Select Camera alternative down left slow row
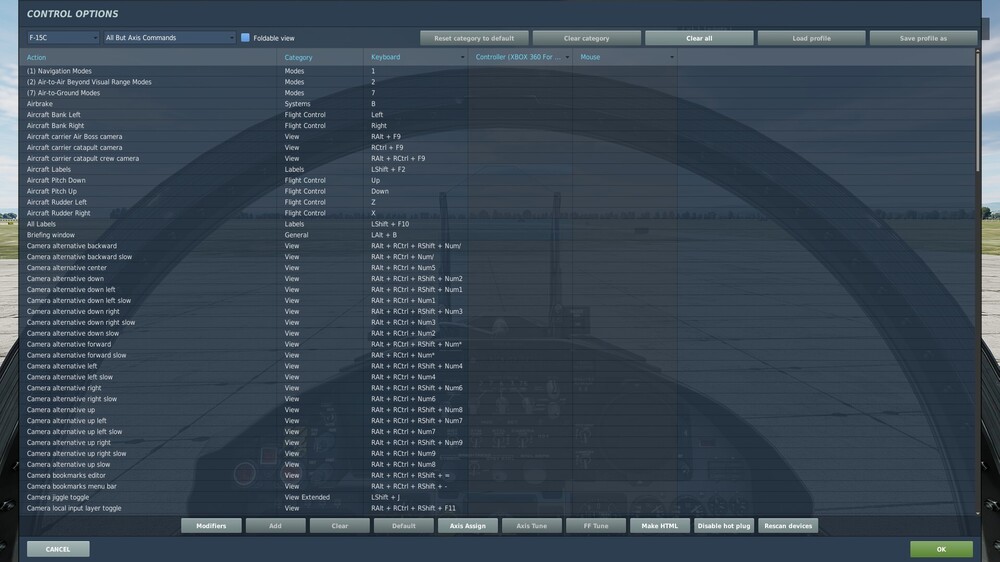This screenshot has width=1000, height=562. pyautogui.click(x=498, y=300)
